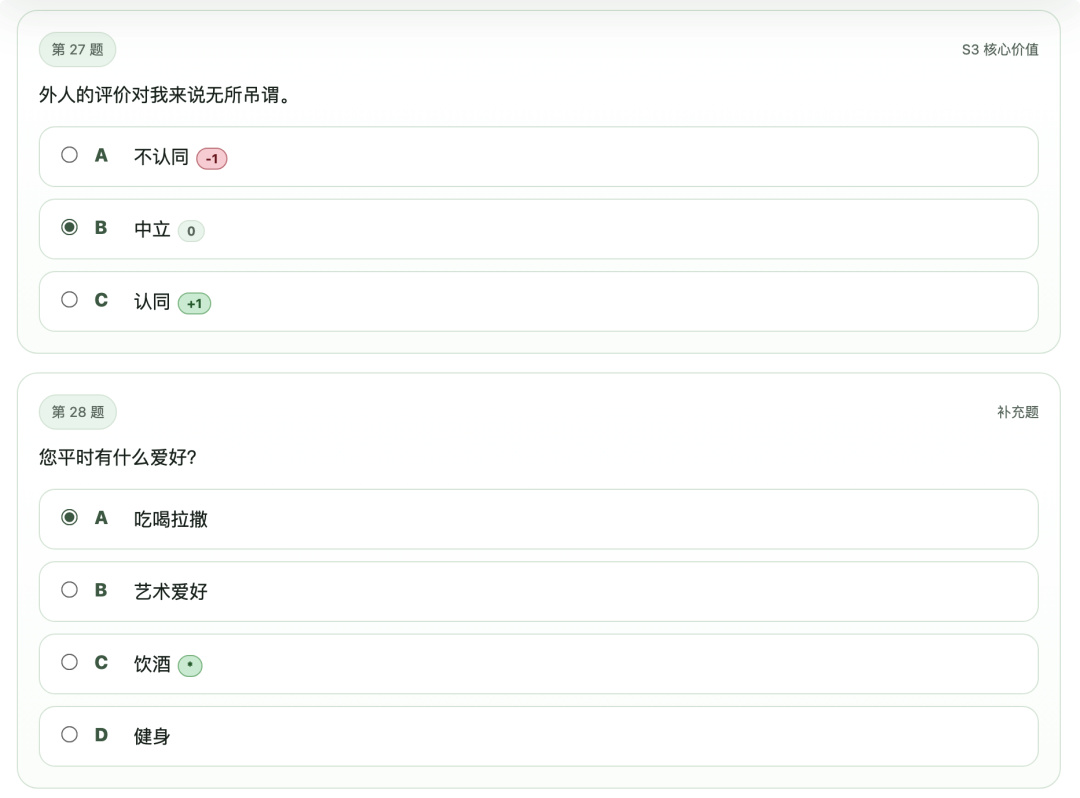Click question text 外人的评价对我来说无所吊谓
1080x798 pixels.
165,96
